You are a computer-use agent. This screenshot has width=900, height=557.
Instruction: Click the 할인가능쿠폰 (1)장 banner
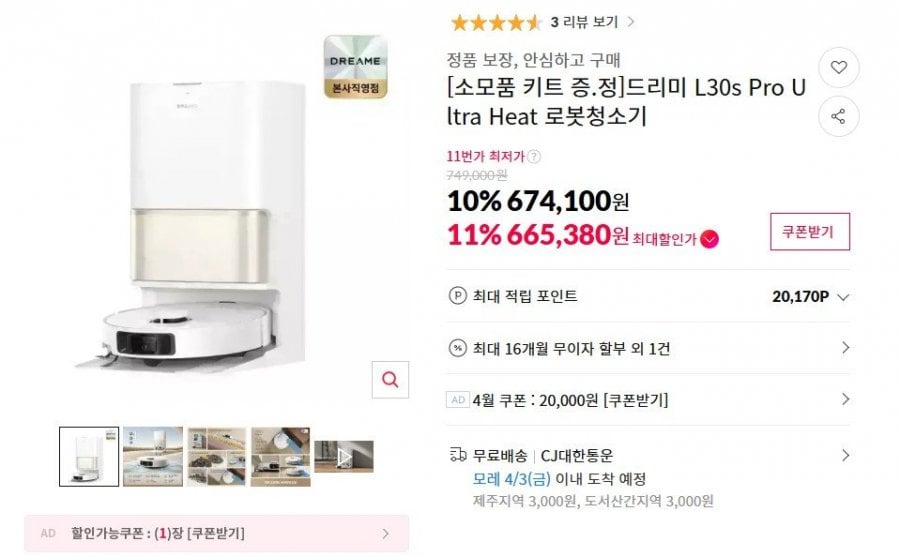click(x=216, y=533)
